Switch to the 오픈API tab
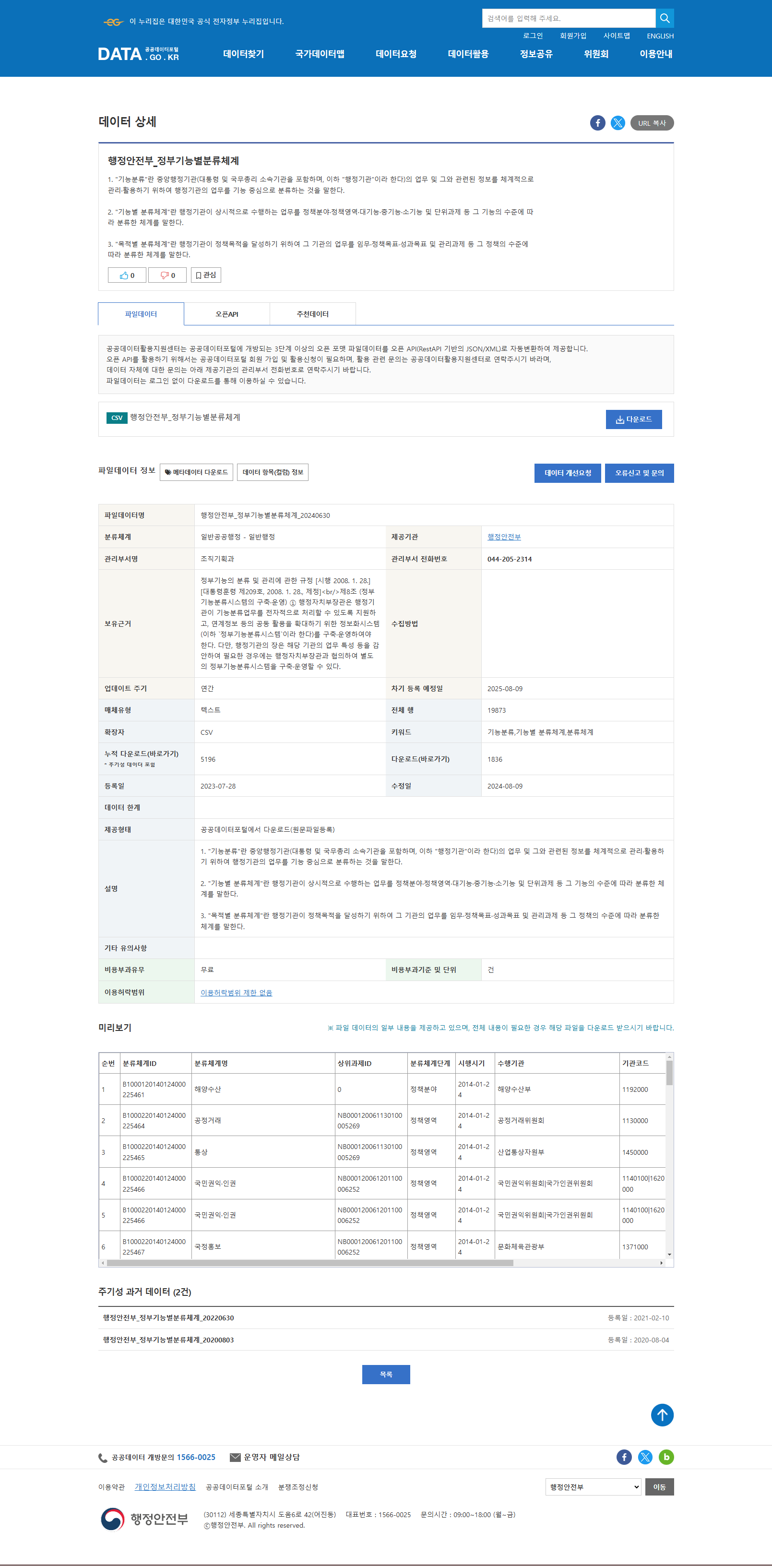The height and width of the screenshot is (1568, 772). tap(227, 314)
